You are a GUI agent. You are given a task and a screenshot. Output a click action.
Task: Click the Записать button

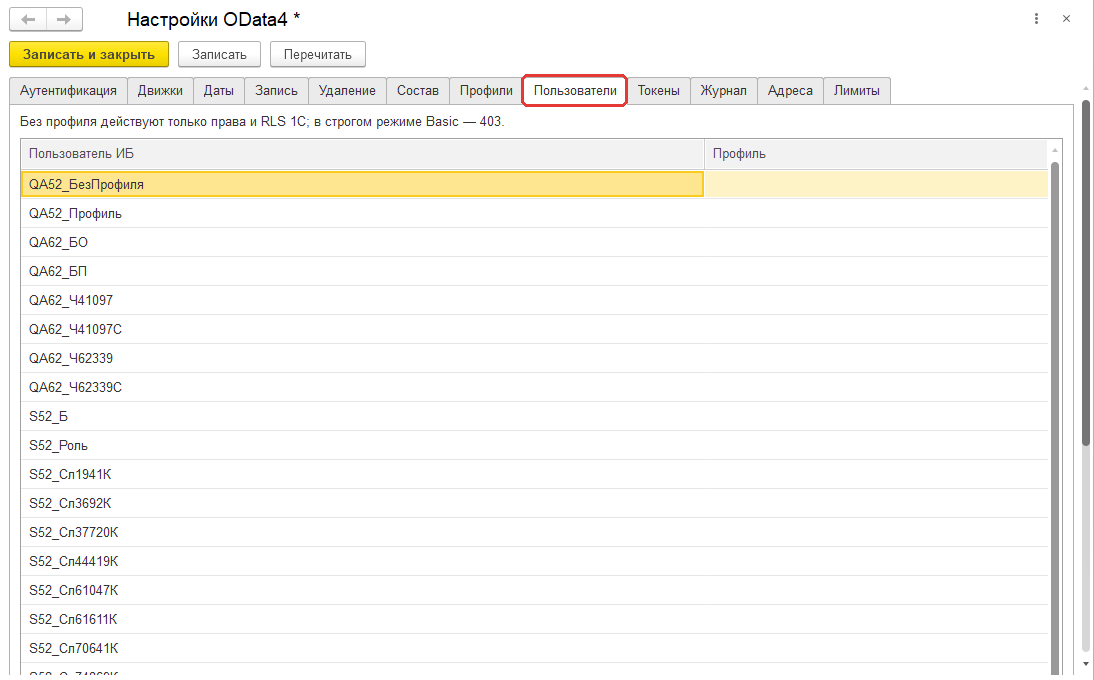[x=219, y=54]
